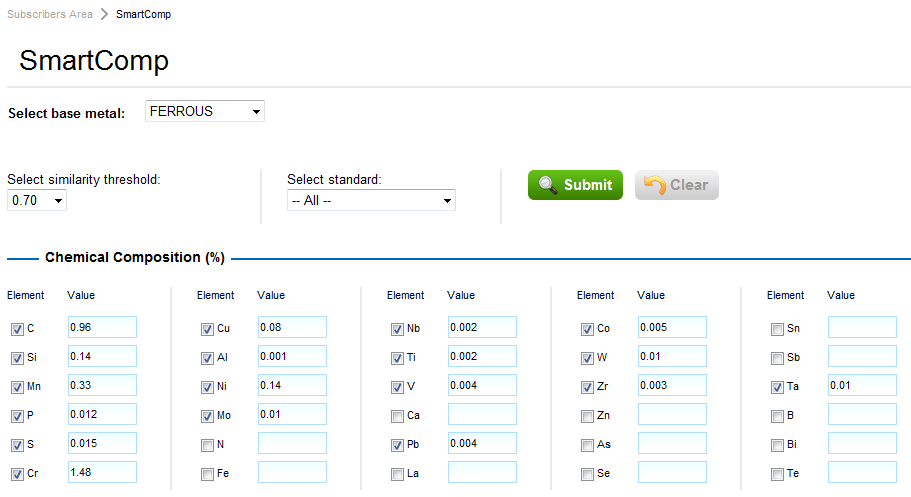Check the Fe element checkbox

pyautogui.click(x=207, y=474)
